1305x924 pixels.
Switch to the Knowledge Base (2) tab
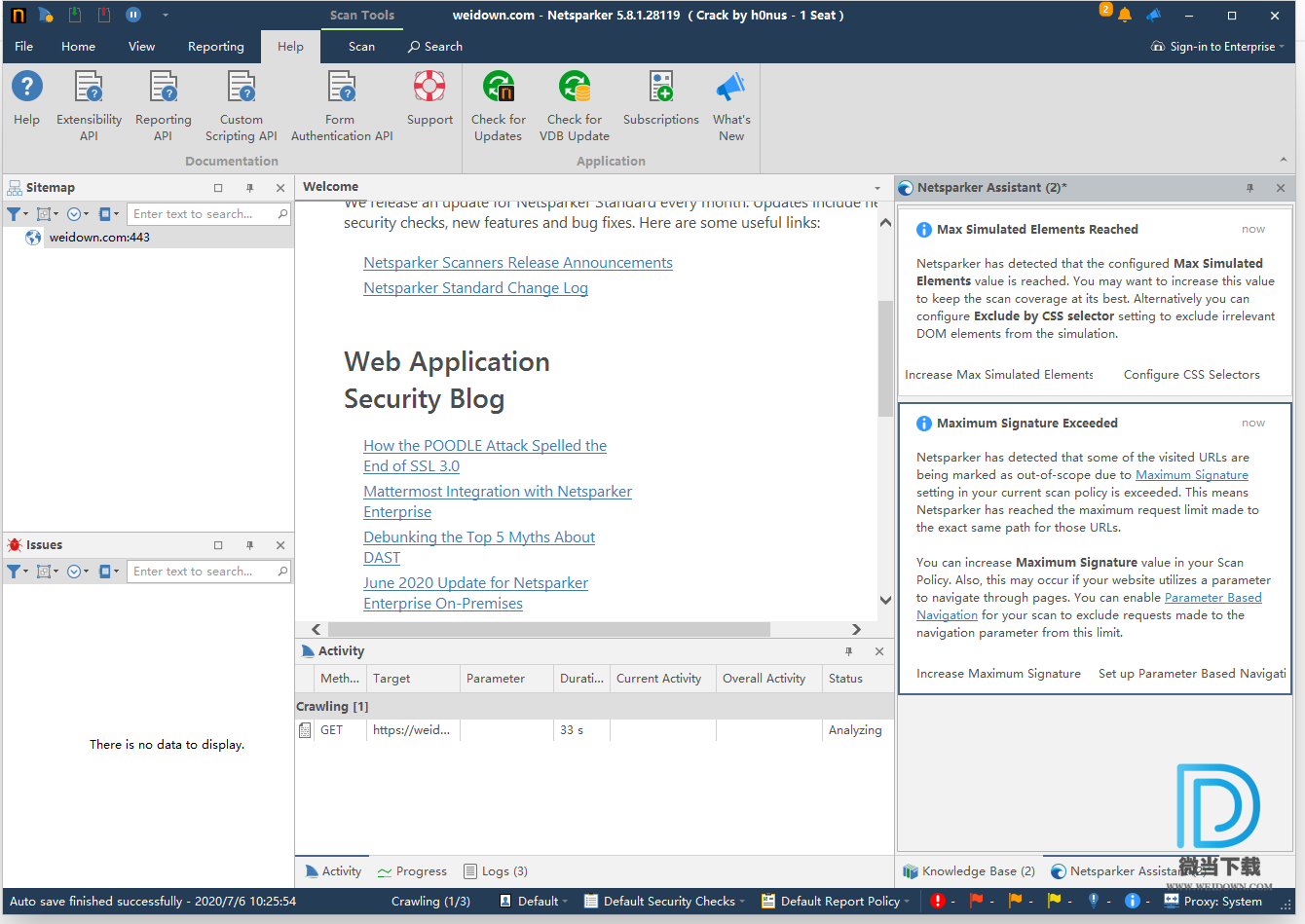[x=969, y=871]
